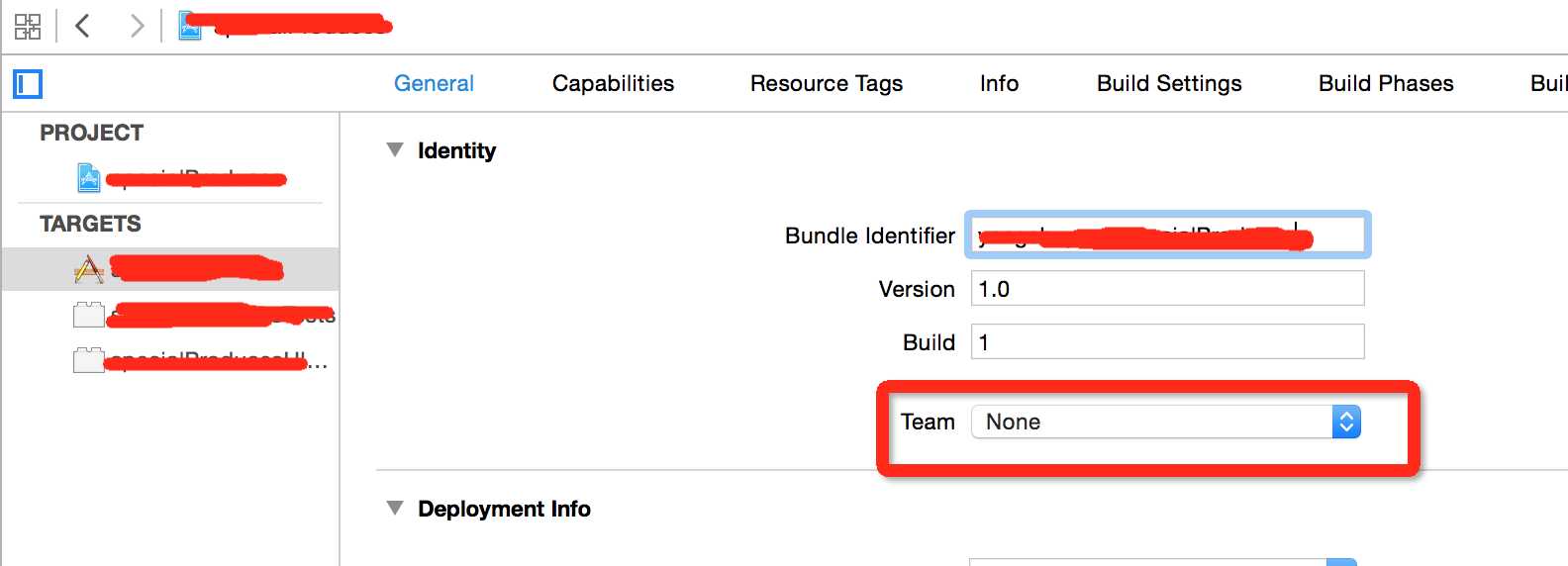The height and width of the screenshot is (566, 1568).
Task: Open the Info tab
Action: pos(999,84)
